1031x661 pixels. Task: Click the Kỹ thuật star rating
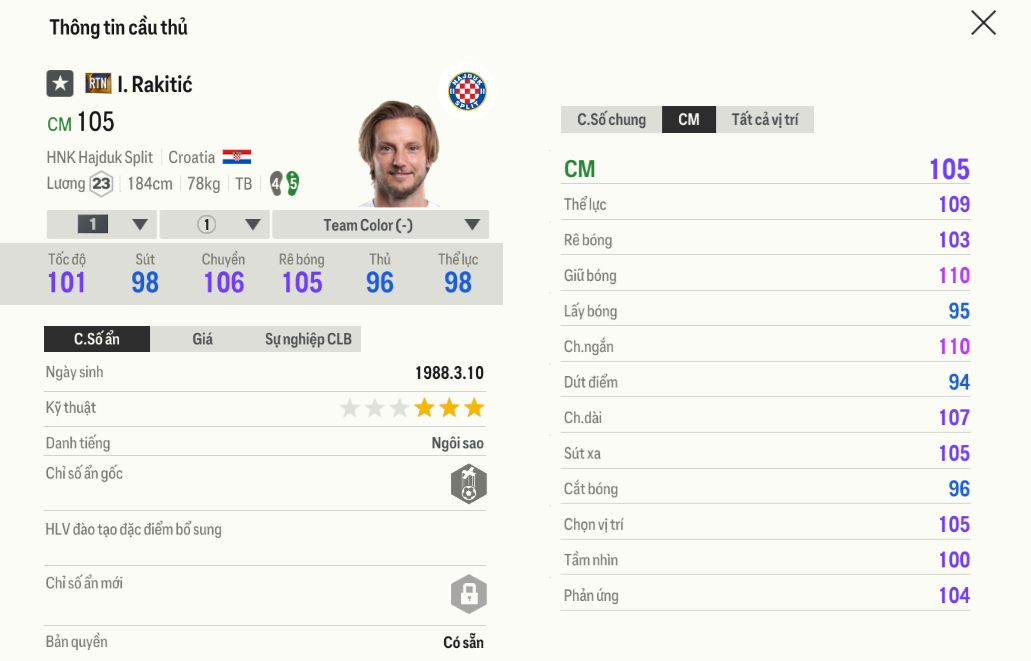pyautogui.click(x=412, y=408)
